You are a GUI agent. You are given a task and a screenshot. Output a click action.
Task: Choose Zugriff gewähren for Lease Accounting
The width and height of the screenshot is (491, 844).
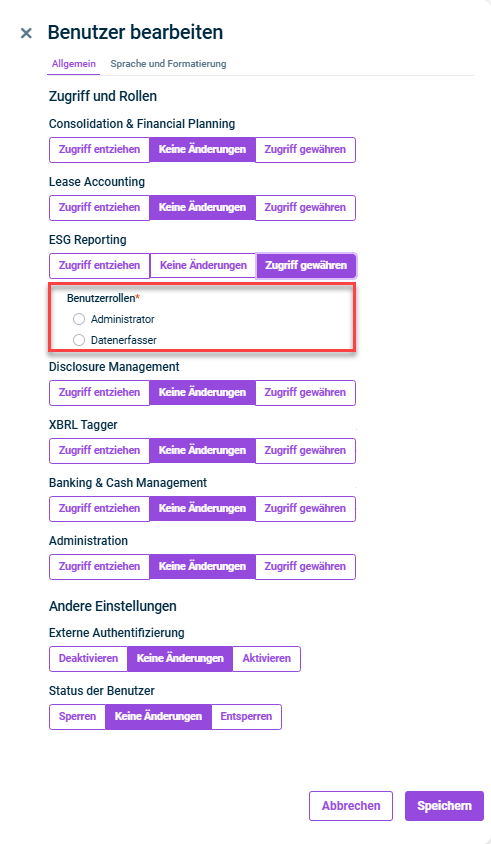[x=305, y=208]
